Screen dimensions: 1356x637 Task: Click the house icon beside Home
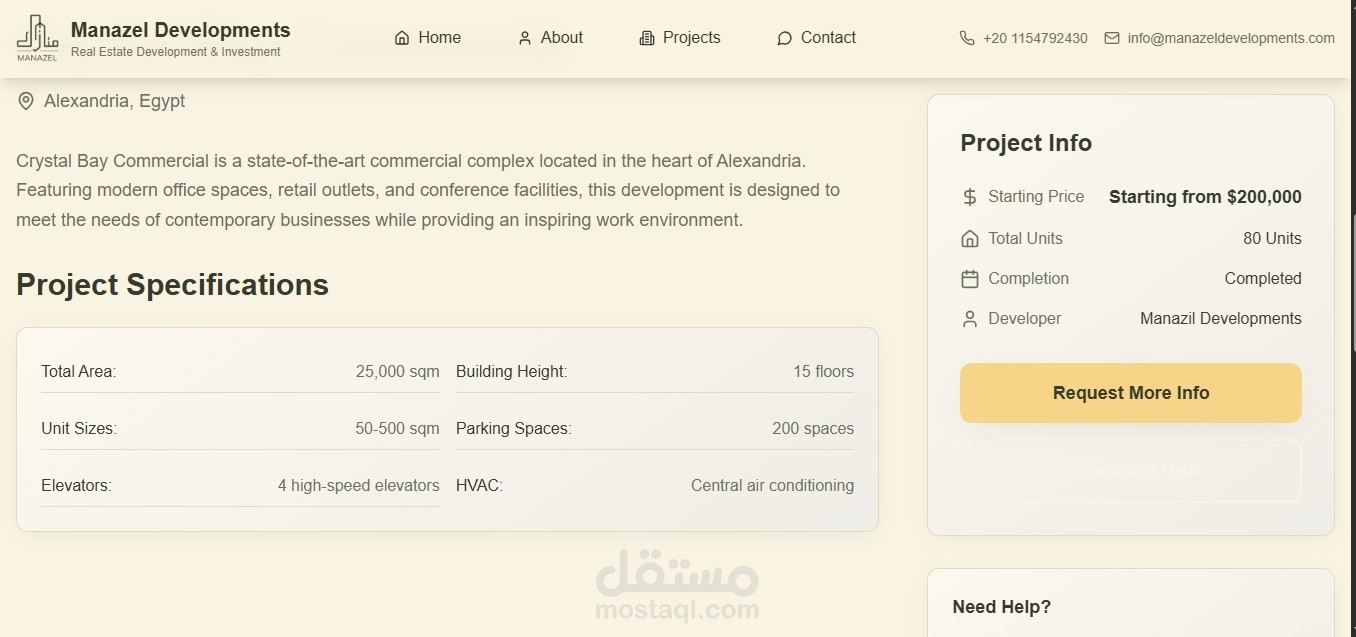402,38
